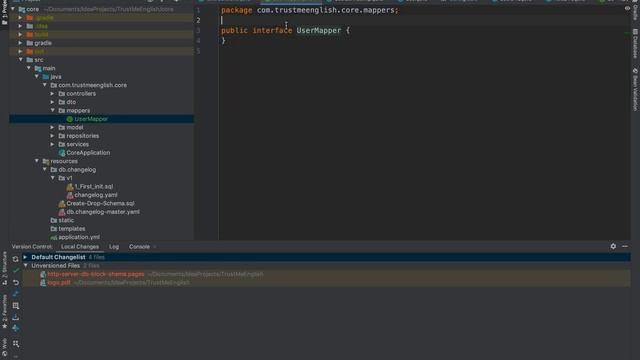Click the Show Diff icon in VCS toolbar
Screen dimensions: 640x360
coord(16,294)
